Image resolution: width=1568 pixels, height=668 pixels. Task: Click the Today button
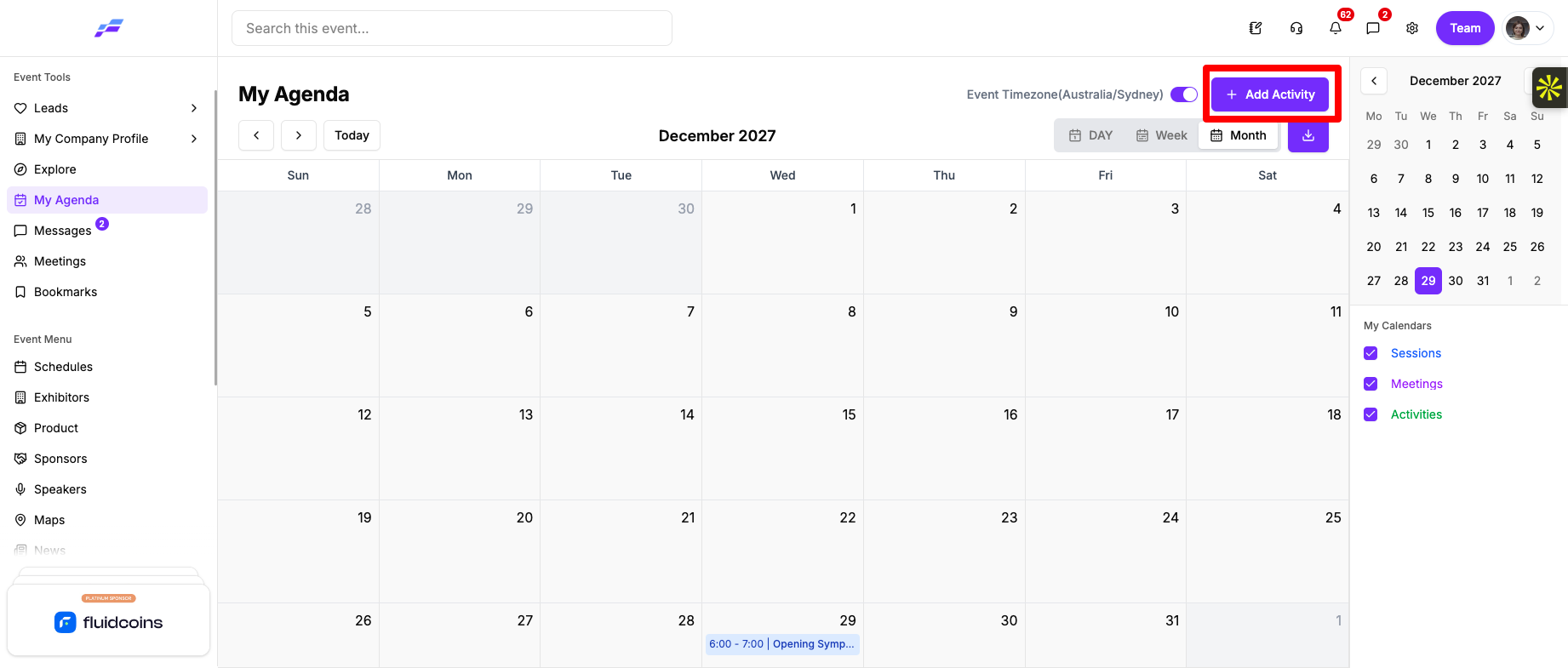tap(352, 135)
